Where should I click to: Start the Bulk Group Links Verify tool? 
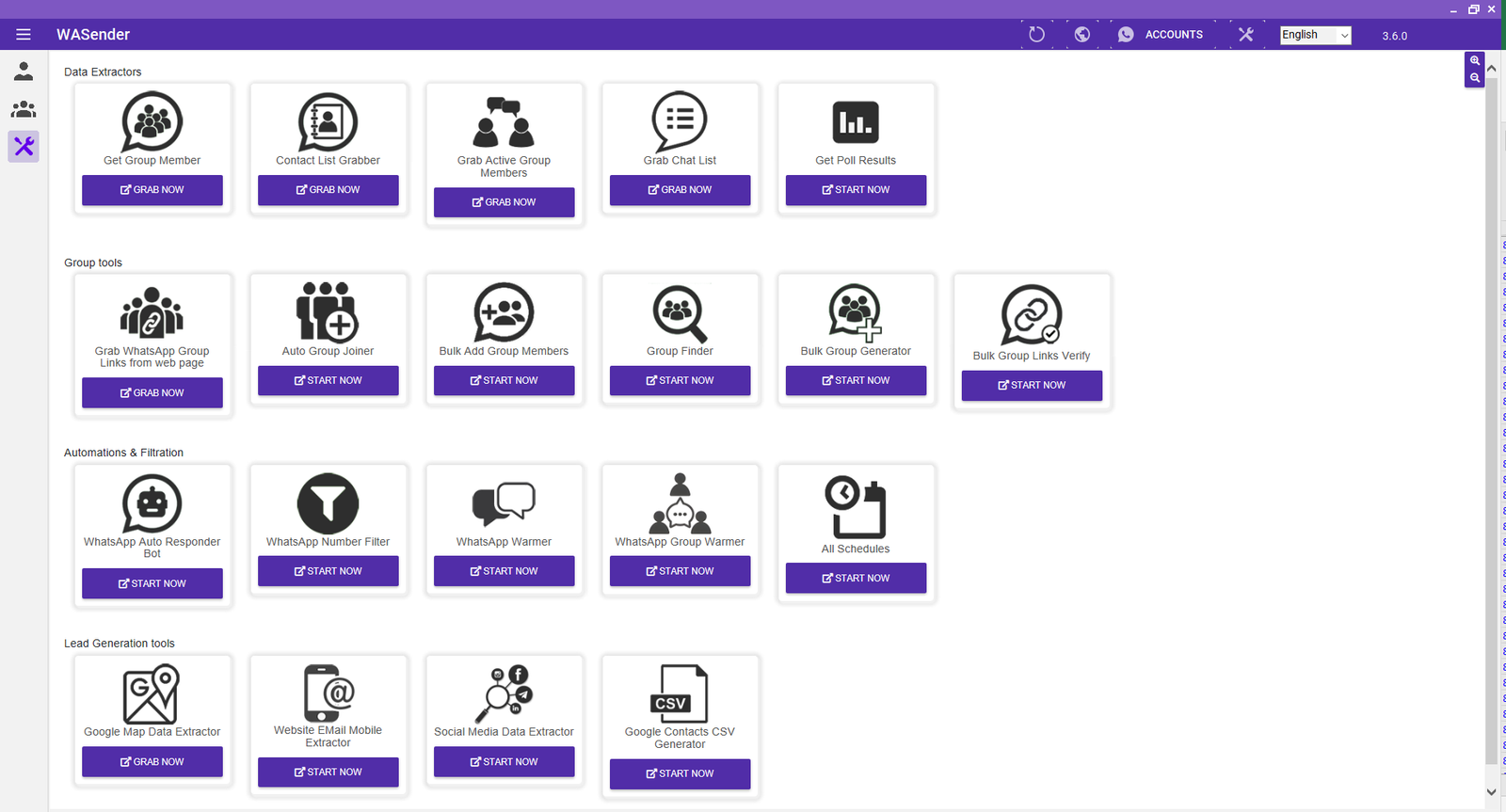pyautogui.click(x=1032, y=385)
